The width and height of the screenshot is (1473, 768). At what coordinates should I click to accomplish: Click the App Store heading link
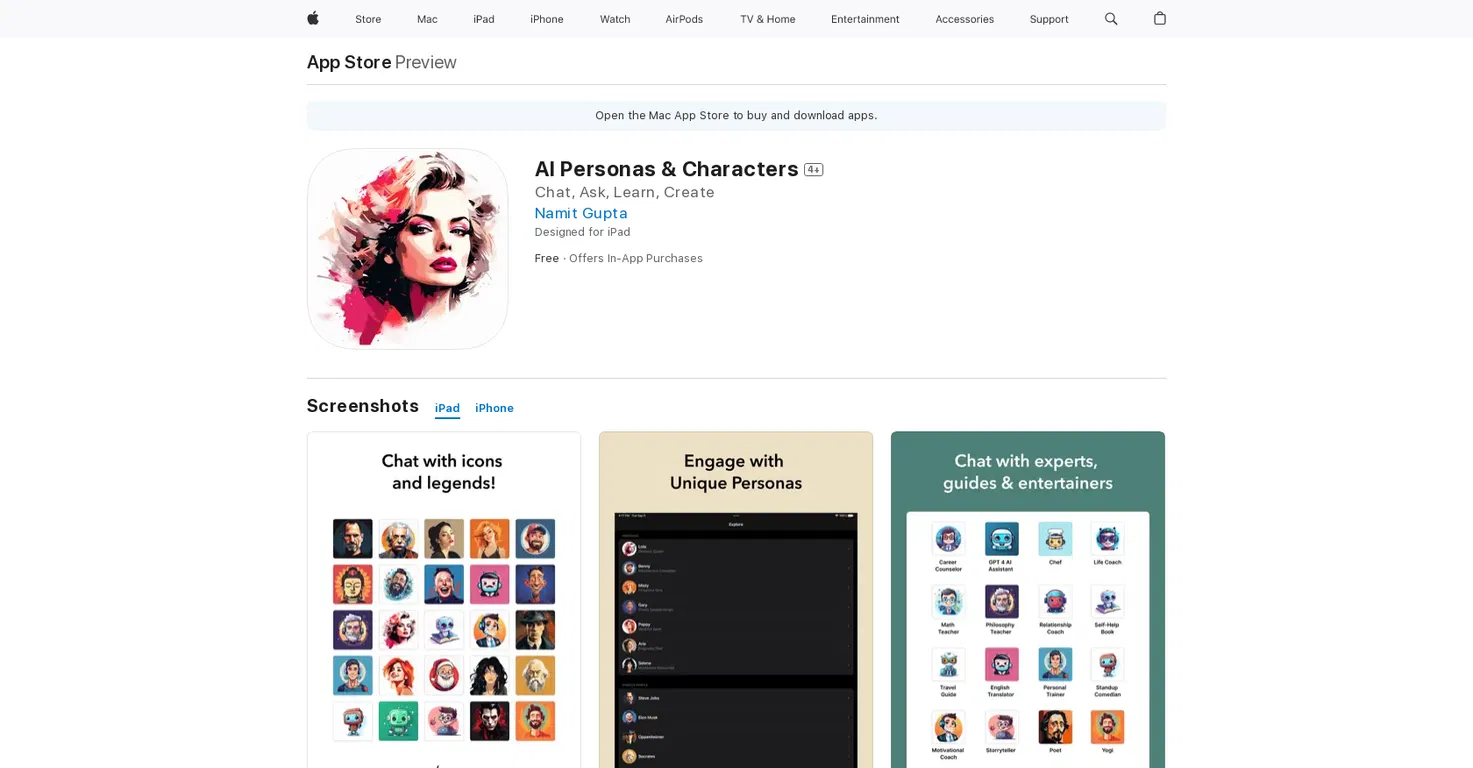(349, 62)
